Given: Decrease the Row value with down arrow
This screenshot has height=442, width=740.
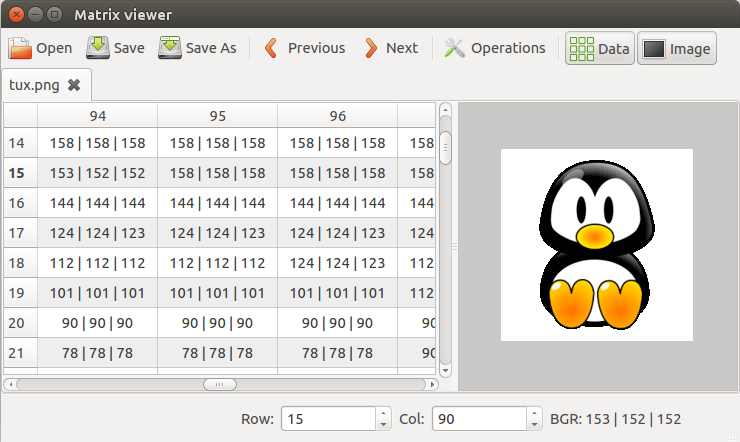Looking at the screenshot, I should [383, 425].
